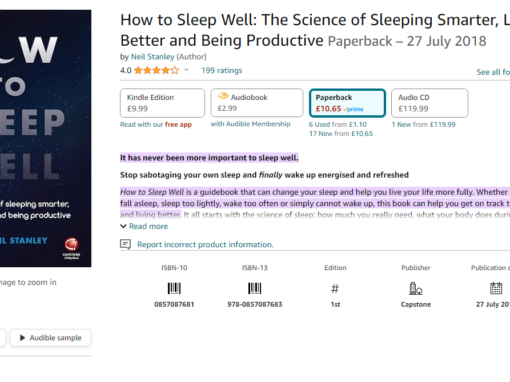This screenshot has width=510, height=382.
Task: Click the Publication date calendar icon
Action: click(x=496, y=288)
